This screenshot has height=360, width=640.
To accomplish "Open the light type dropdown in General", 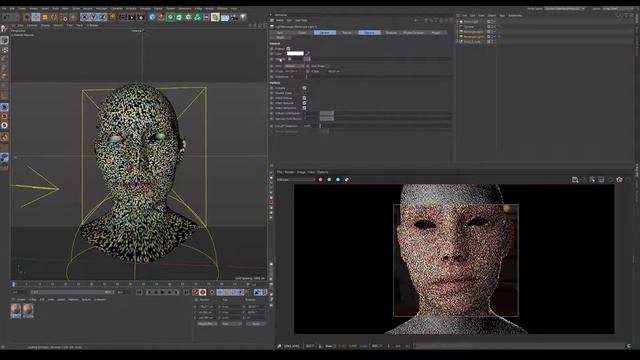I will coord(294,66).
